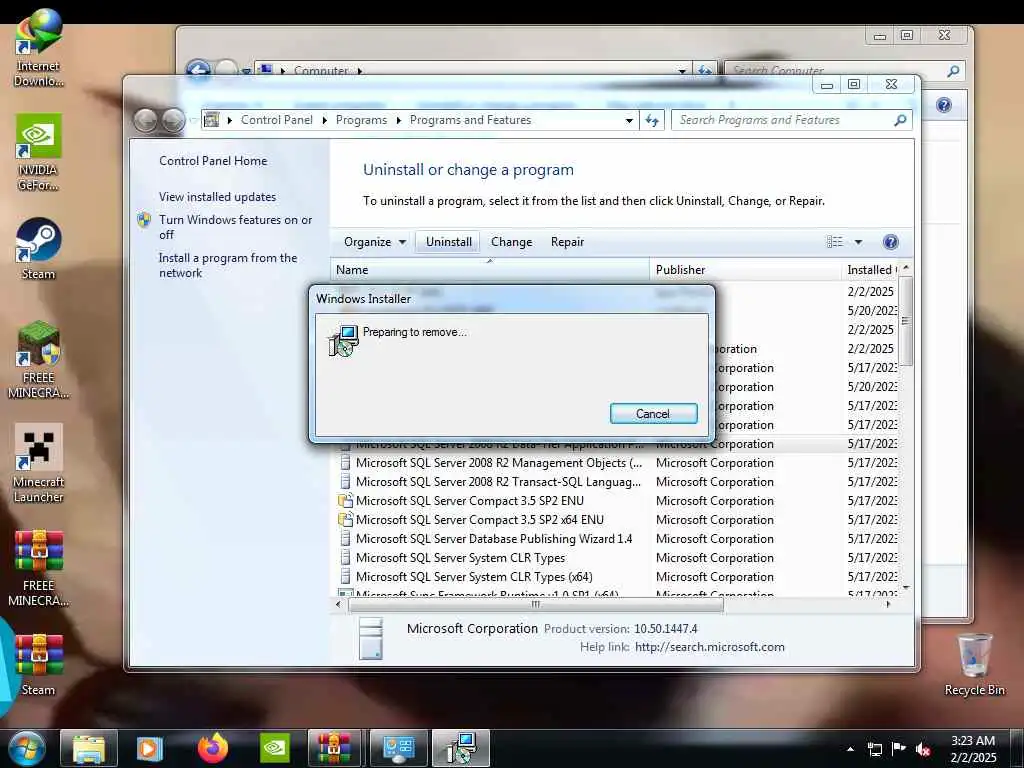Image resolution: width=1024 pixels, height=768 pixels.
Task: Open FREEE MINECRA WinRAR archive icon
Action: pos(38,568)
